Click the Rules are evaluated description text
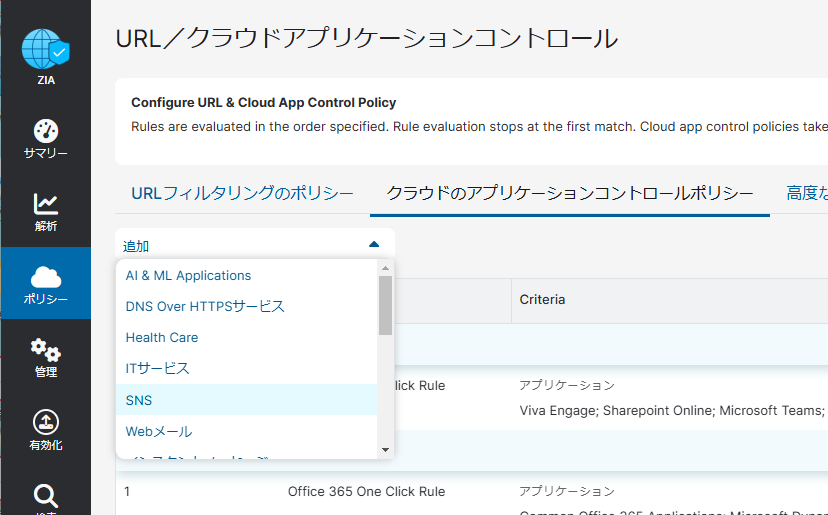828x515 pixels. pos(479,127)
